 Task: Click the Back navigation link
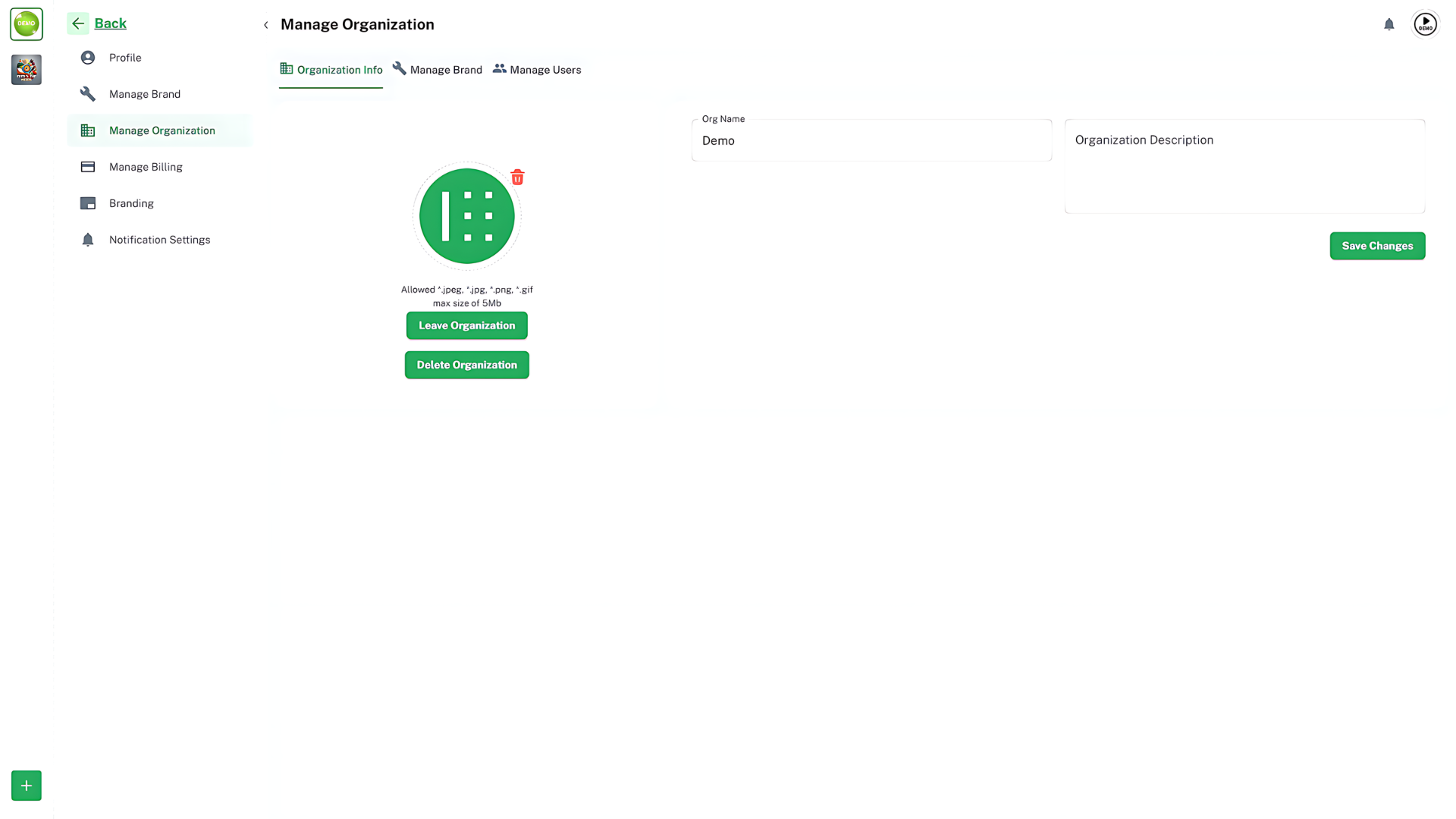coord(110,23)
